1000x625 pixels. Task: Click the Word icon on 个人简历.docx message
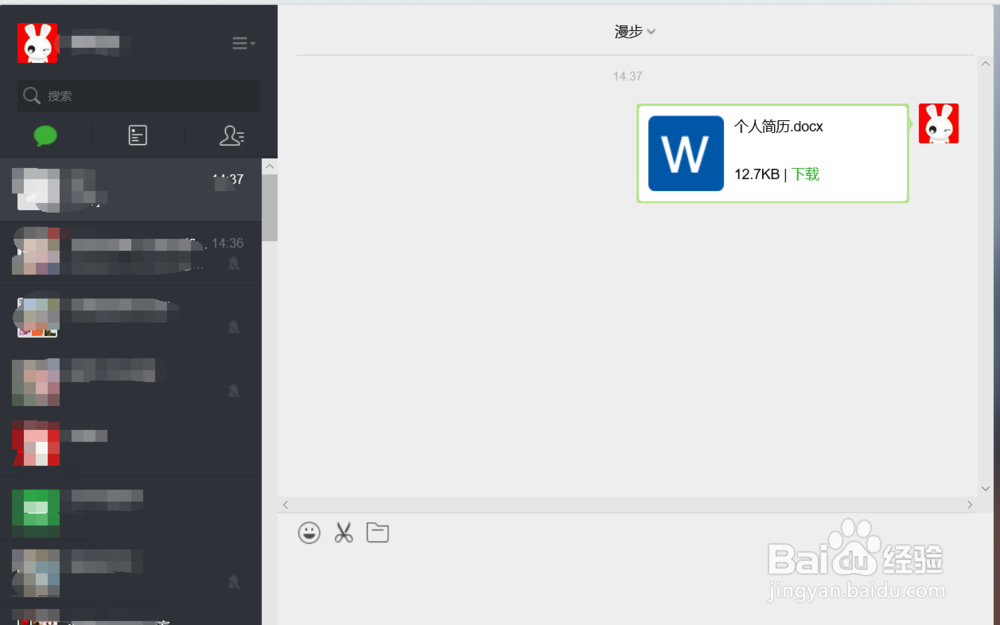tap(685, 153)
